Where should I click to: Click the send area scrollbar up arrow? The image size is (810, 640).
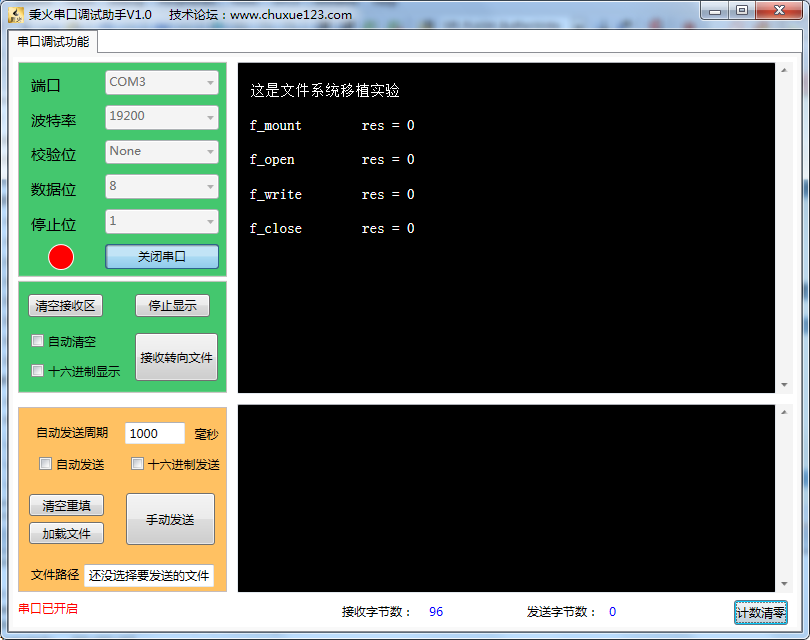click(784, 412)
